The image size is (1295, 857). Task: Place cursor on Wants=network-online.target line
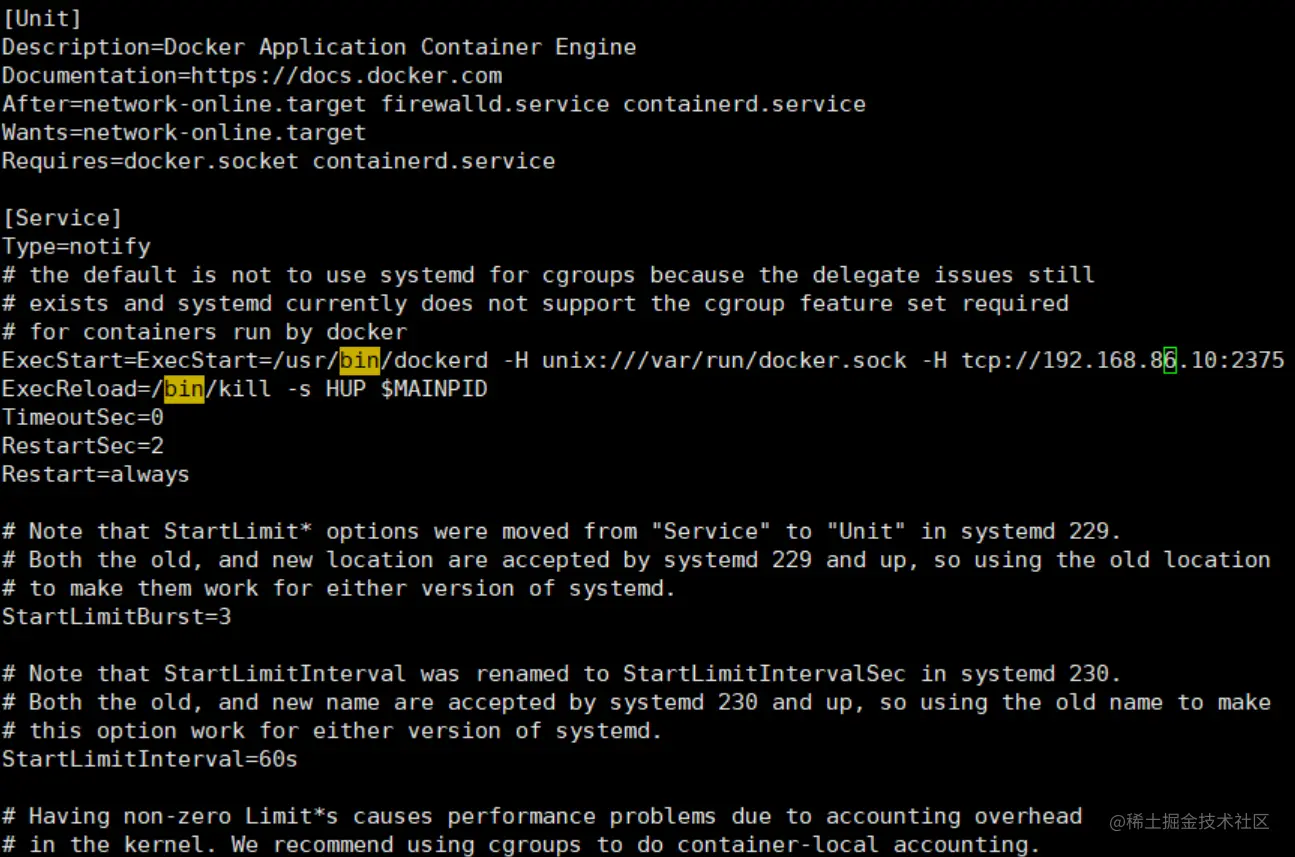184,132
